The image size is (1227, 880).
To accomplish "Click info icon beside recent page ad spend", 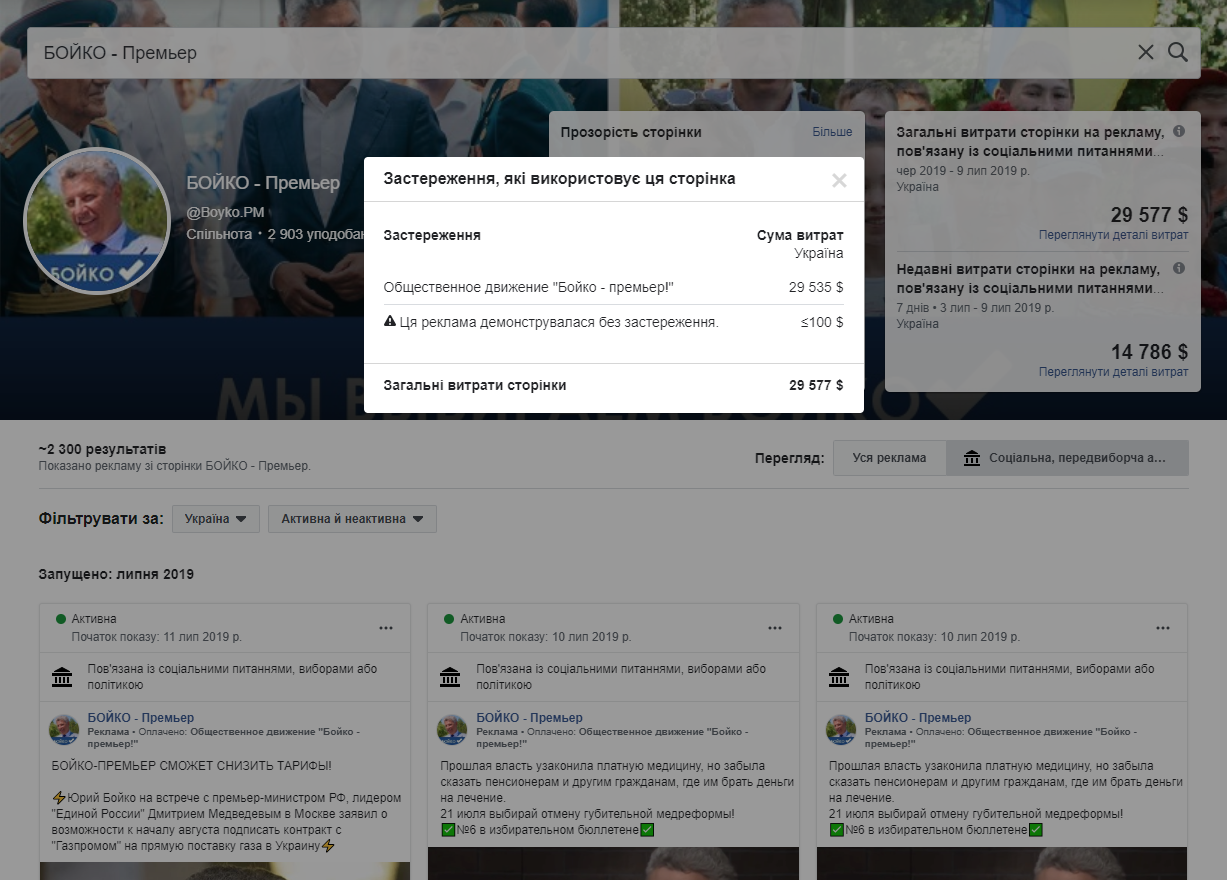I will pyautogui.click(x=1179, y=268).
